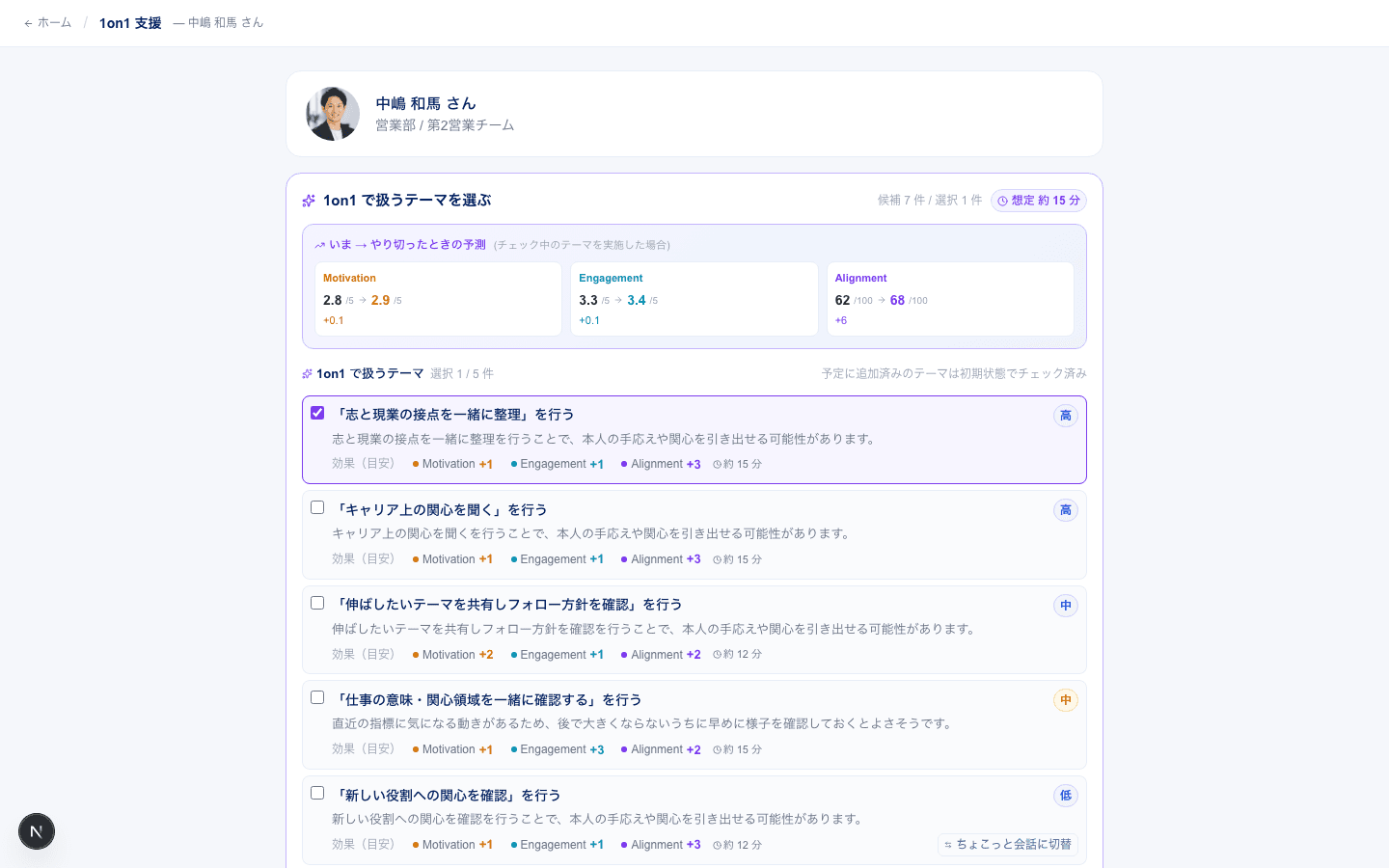This screenshot has width=1389, height=868.
Task: Click description 直近の指標に気になる動きがあるため text
Action: coord(644,723)
